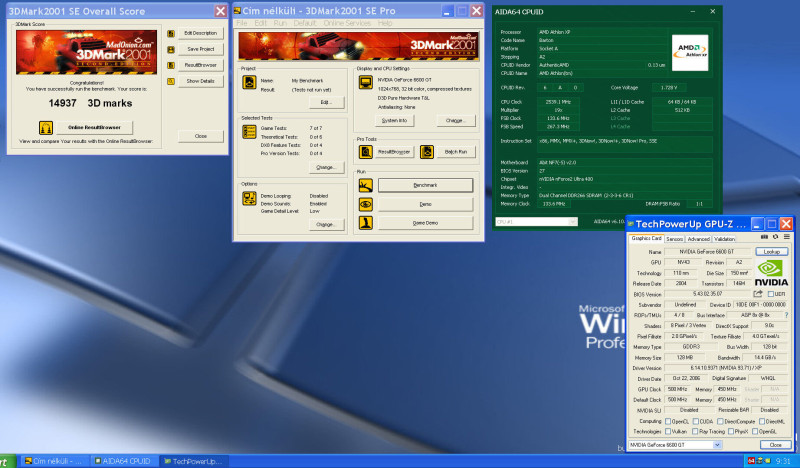Click the GPU-Z screenshot camera icon
This screenshot has width=800, height=468.
click(x=764, y=237)
